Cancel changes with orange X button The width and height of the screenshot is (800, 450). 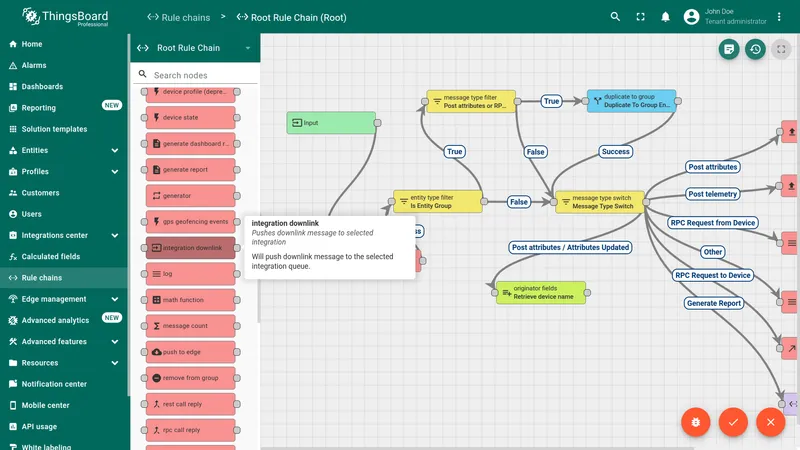pyautogui.click(x=770, y=422)
